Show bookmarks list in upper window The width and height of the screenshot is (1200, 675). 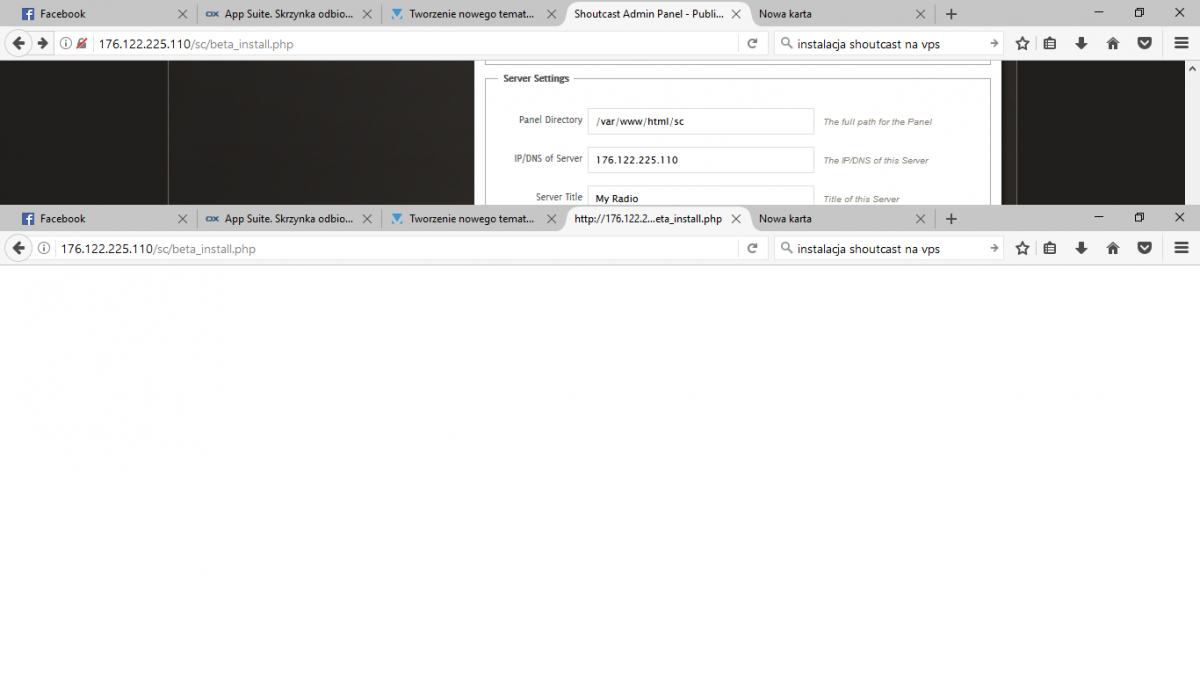[x=1050, y=44]
